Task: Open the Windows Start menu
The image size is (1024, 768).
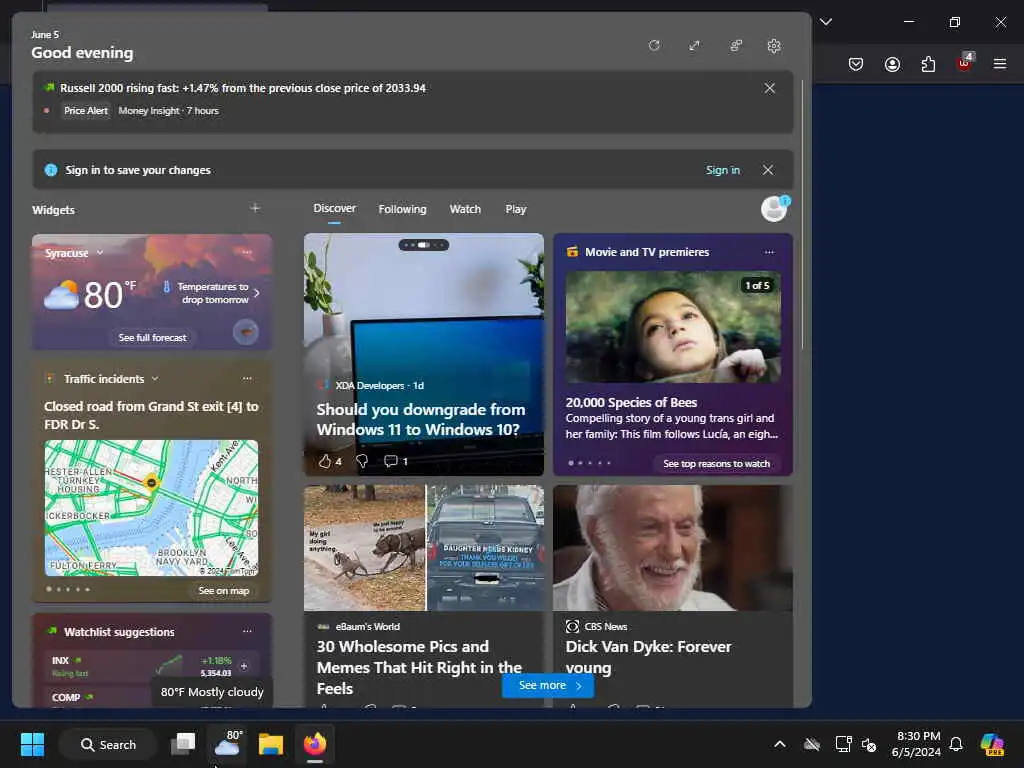Action: 32,744
